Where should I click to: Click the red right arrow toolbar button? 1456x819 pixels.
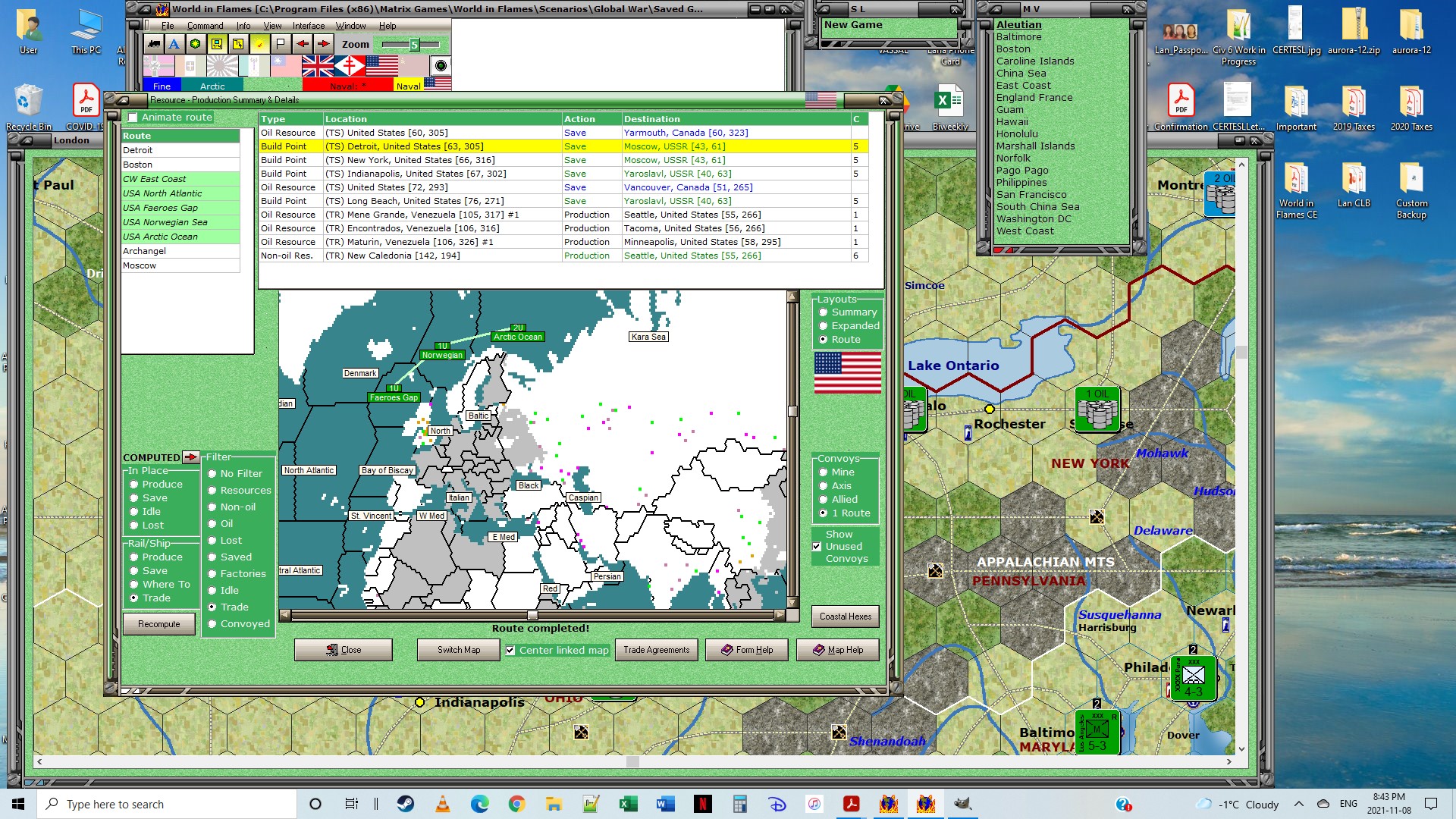tap(324, 44)
